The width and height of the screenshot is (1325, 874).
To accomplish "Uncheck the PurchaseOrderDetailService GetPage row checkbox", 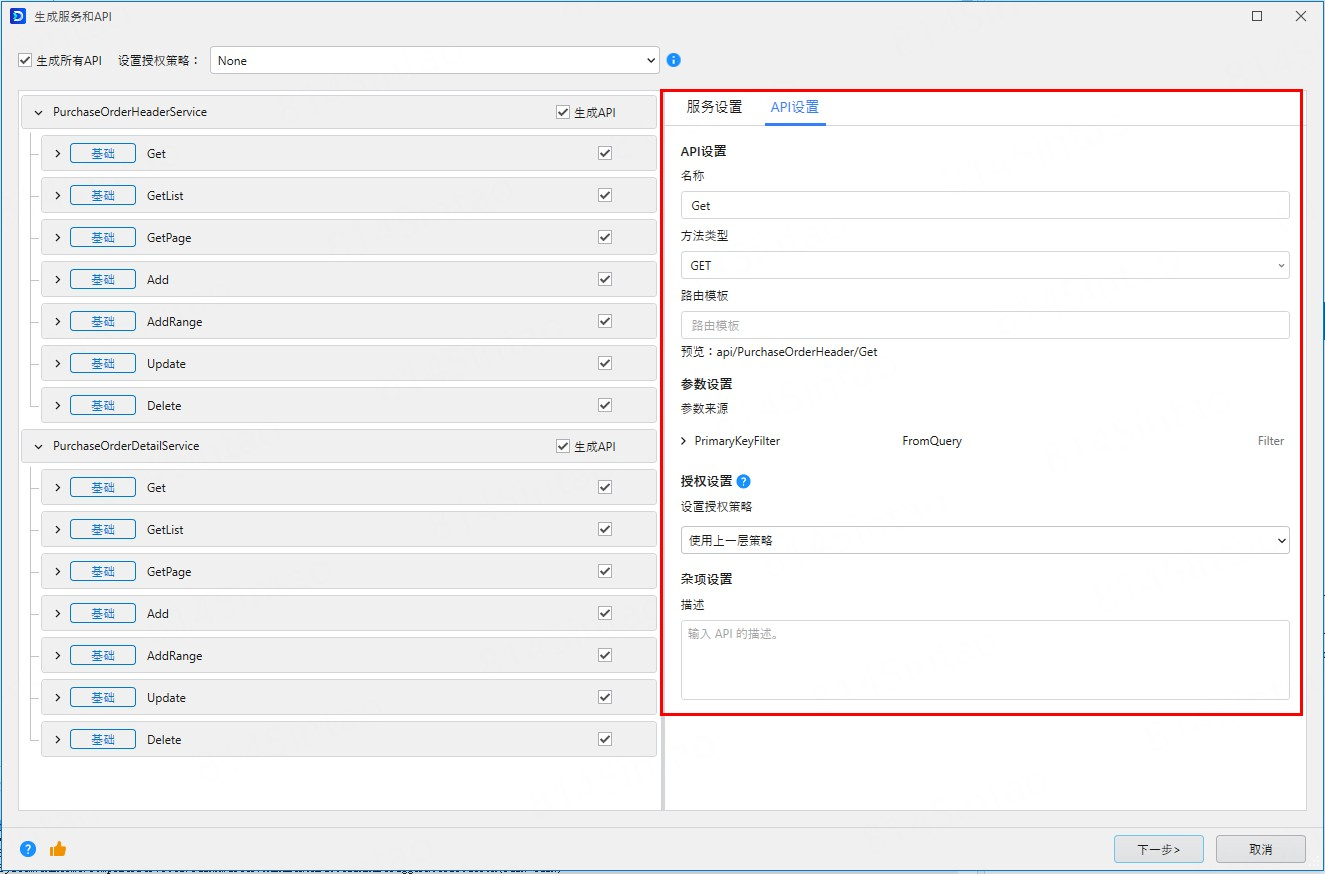I will click(x=605, y=572).
